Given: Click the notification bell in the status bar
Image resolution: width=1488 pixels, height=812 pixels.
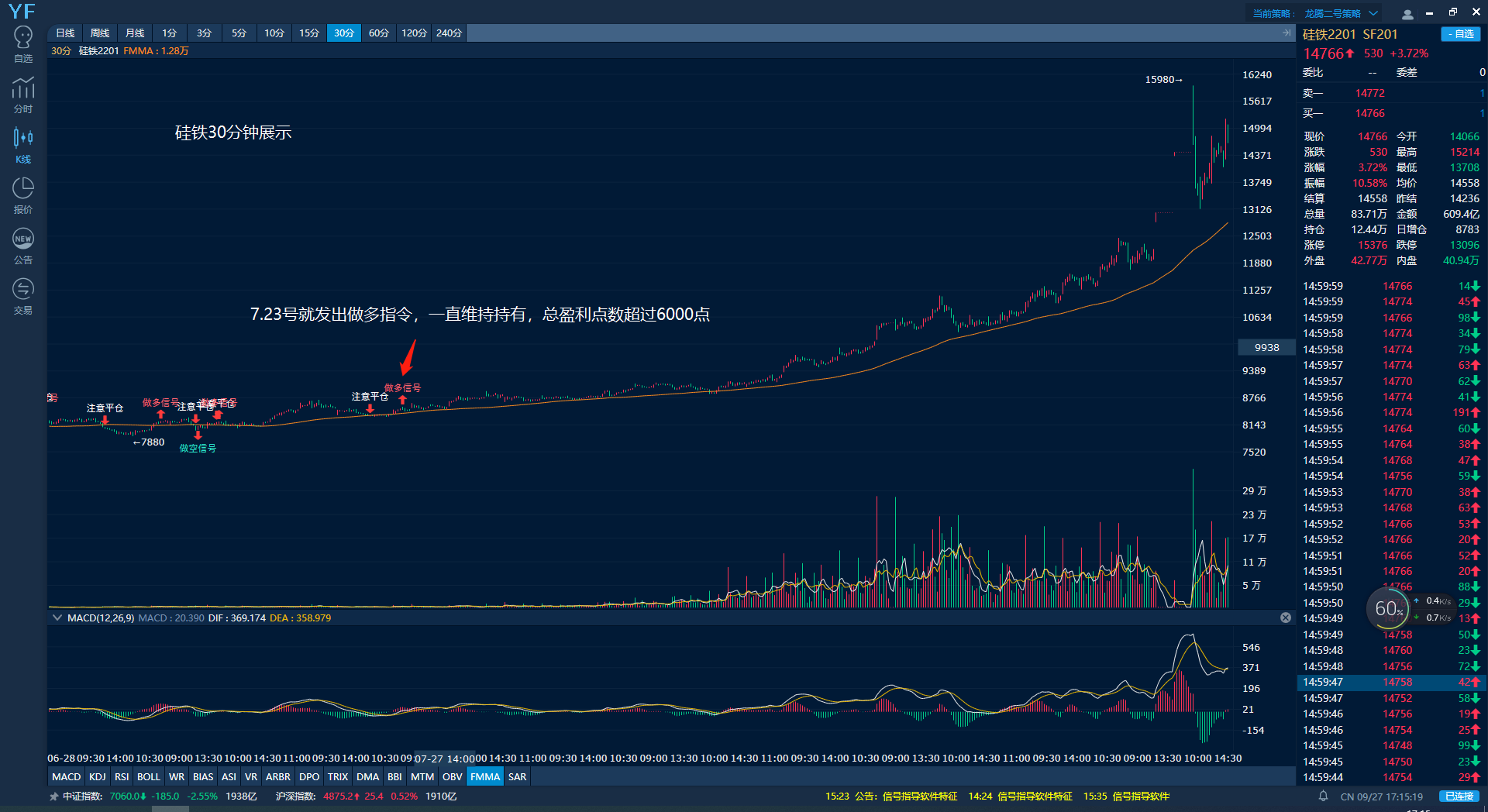Looking at the screenshot, I should coord(1324,797).
